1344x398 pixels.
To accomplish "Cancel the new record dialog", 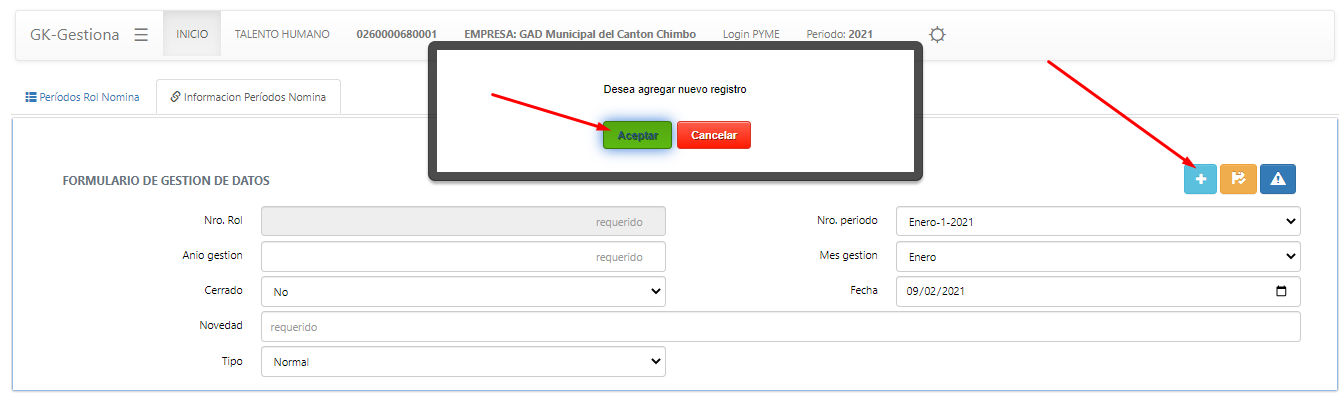I will (714, 135).
